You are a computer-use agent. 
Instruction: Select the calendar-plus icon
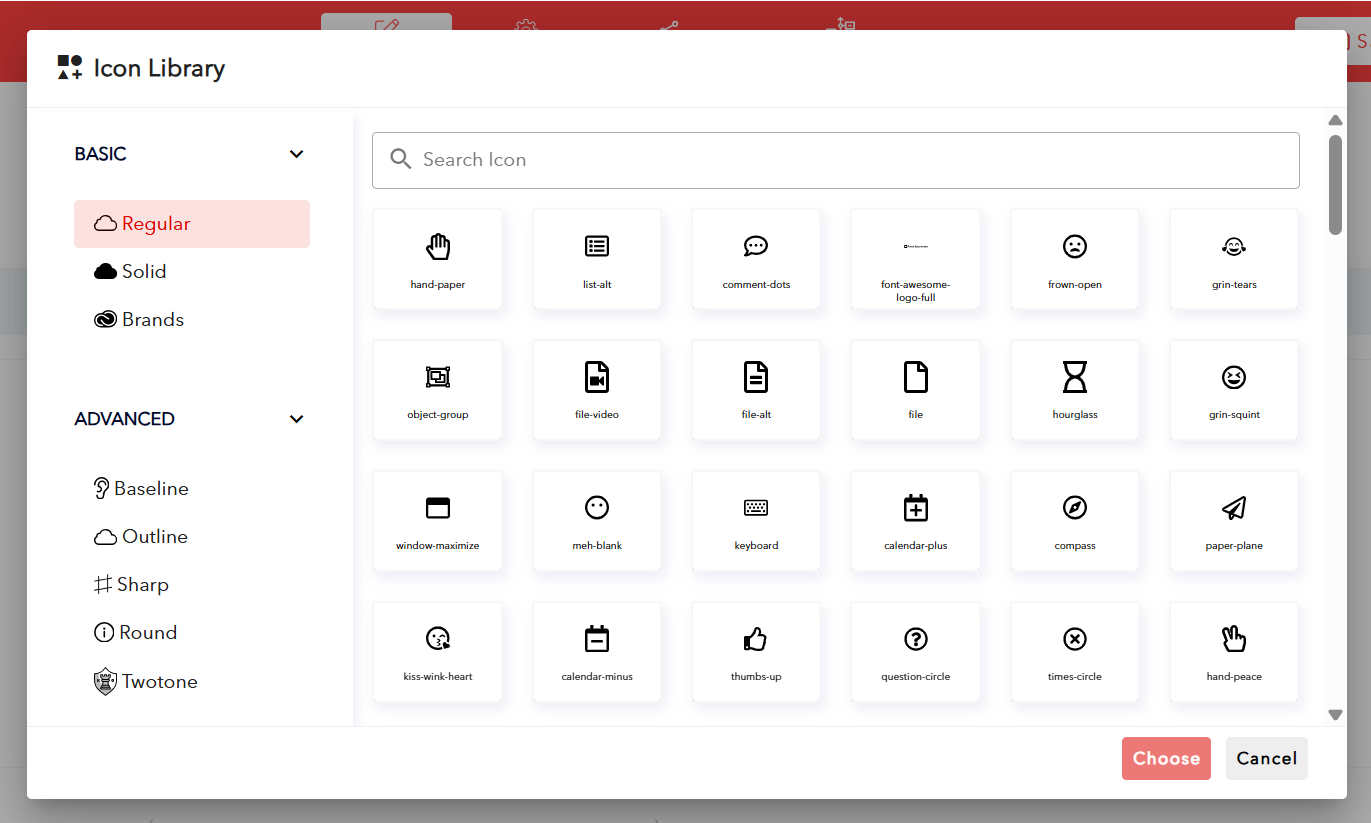915,520
